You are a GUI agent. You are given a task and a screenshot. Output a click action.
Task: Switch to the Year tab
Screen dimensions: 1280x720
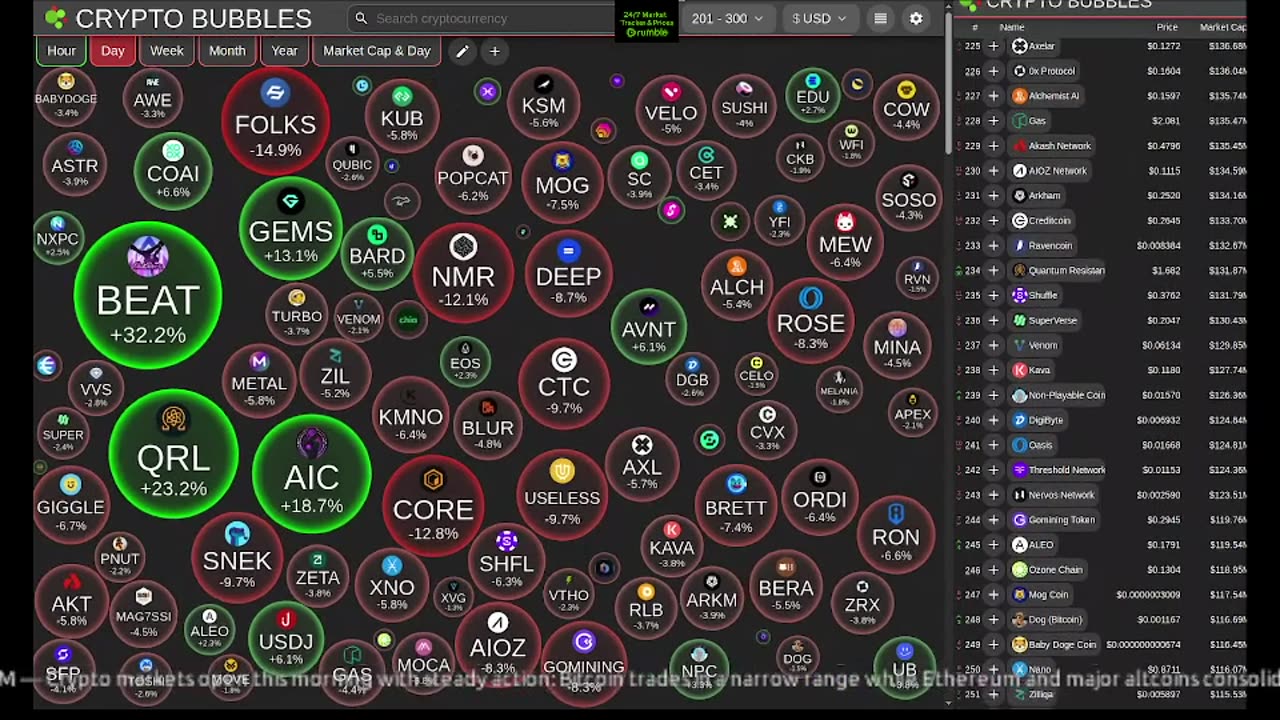click(285, 51)
